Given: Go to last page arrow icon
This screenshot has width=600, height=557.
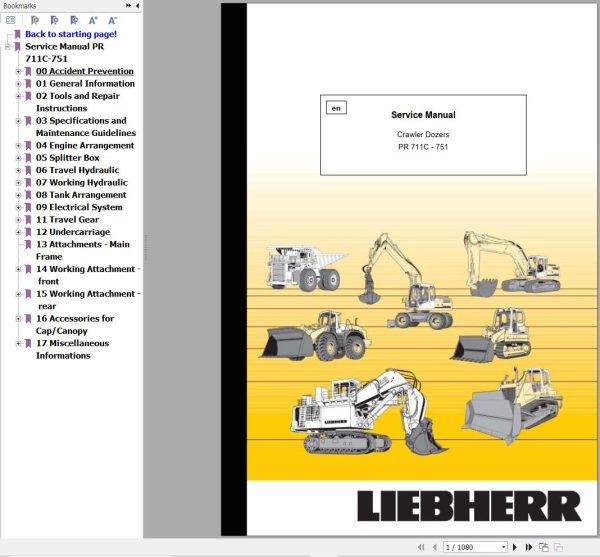Looking at the screenshot, I should pos(529,547).
